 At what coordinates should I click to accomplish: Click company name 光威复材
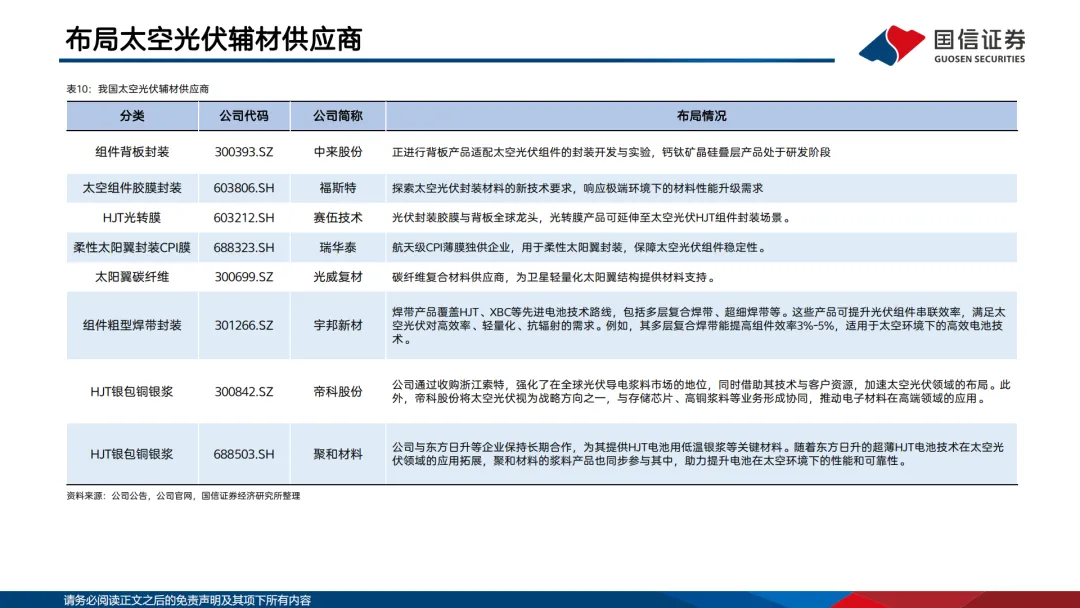338,277
